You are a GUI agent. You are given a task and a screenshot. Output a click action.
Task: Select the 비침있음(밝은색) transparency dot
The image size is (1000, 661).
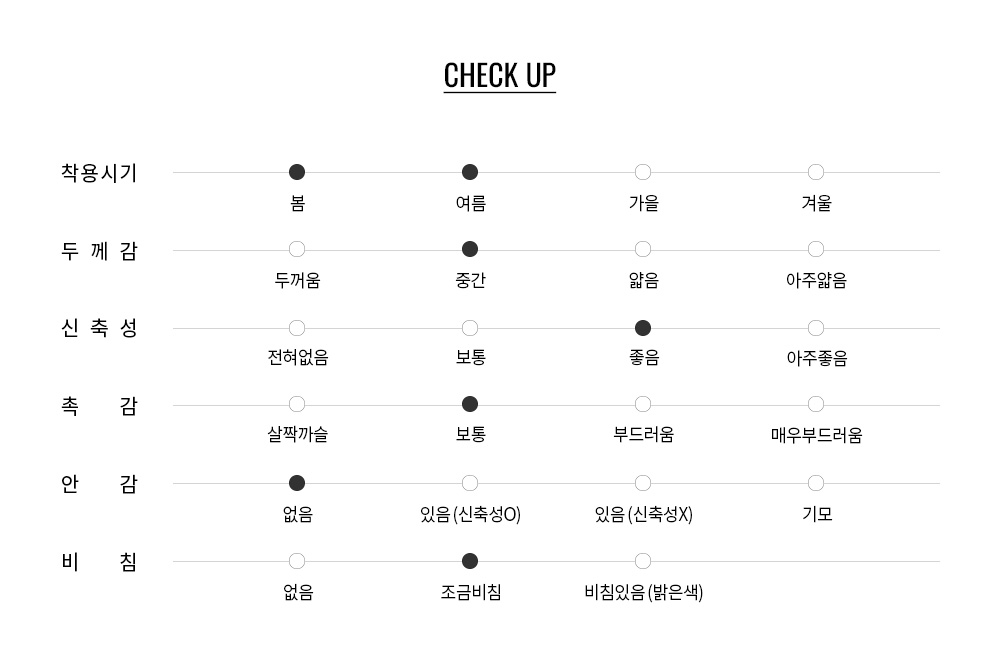tap(643, 561)
